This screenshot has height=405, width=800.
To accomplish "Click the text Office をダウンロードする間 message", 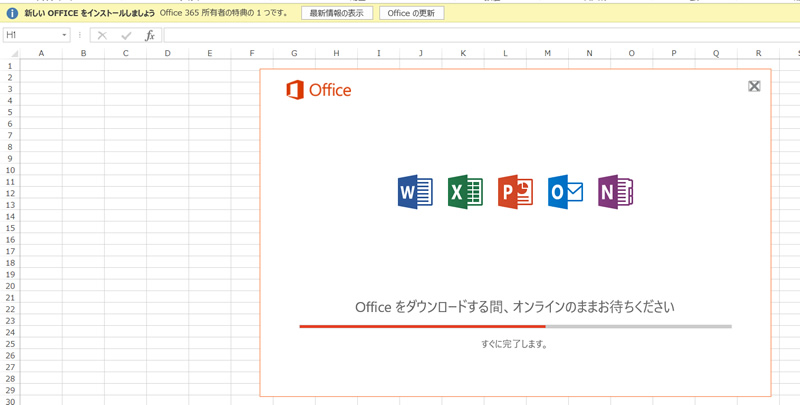I will pyautogui.click(x=515, y=307).
